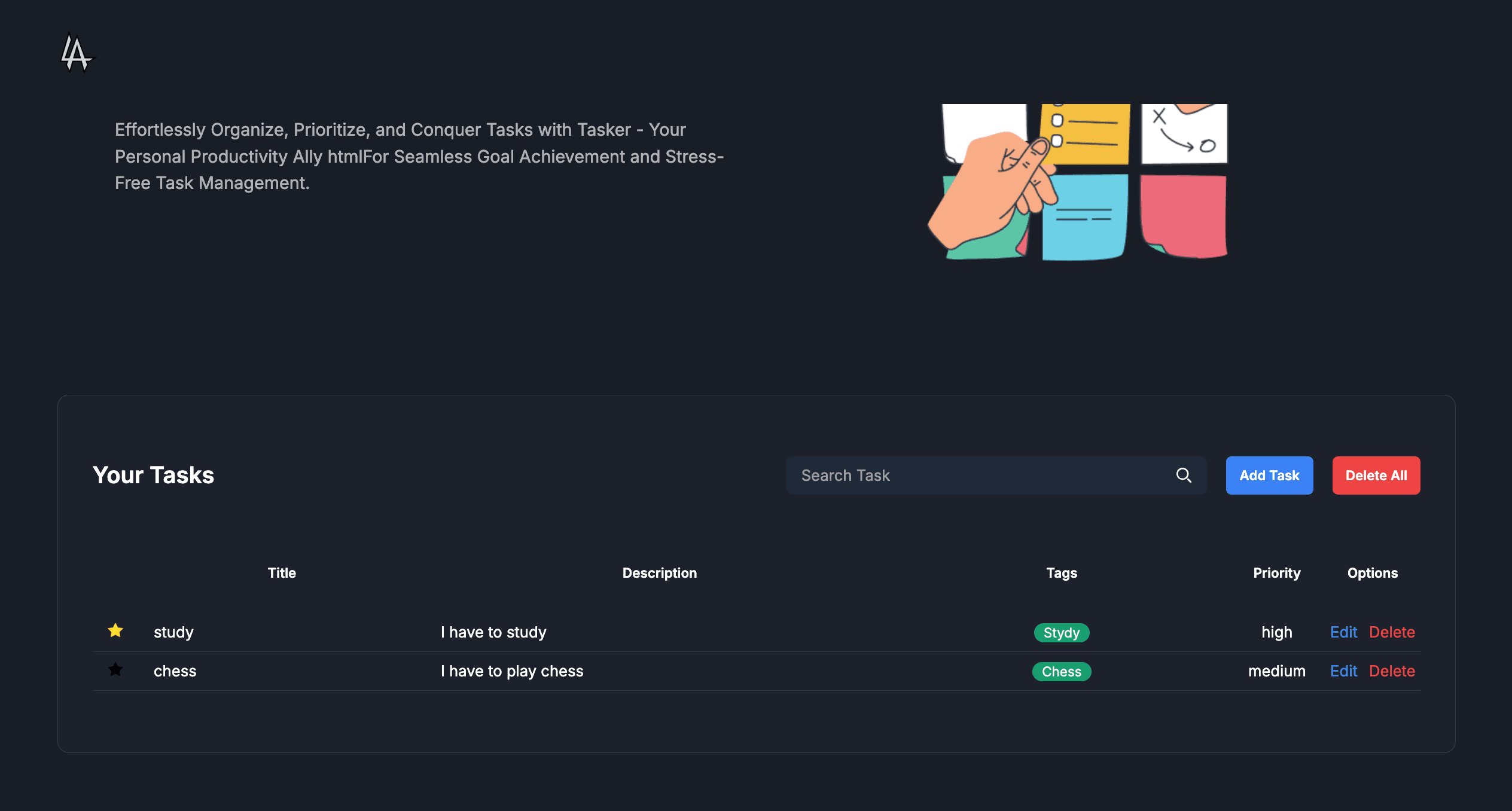
Task: Select the green 'Chess' tag
Action: click(x=1061, y=671)
